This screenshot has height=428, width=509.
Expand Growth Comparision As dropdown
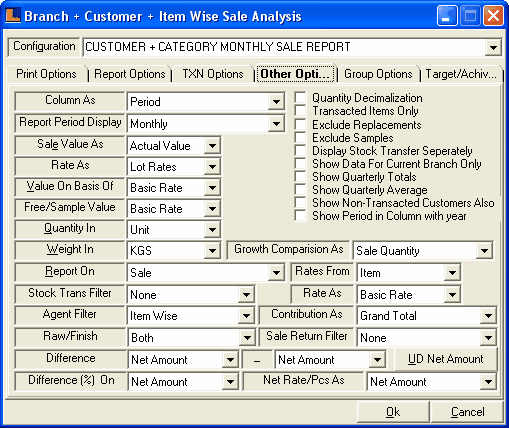[x=484, y=250]
